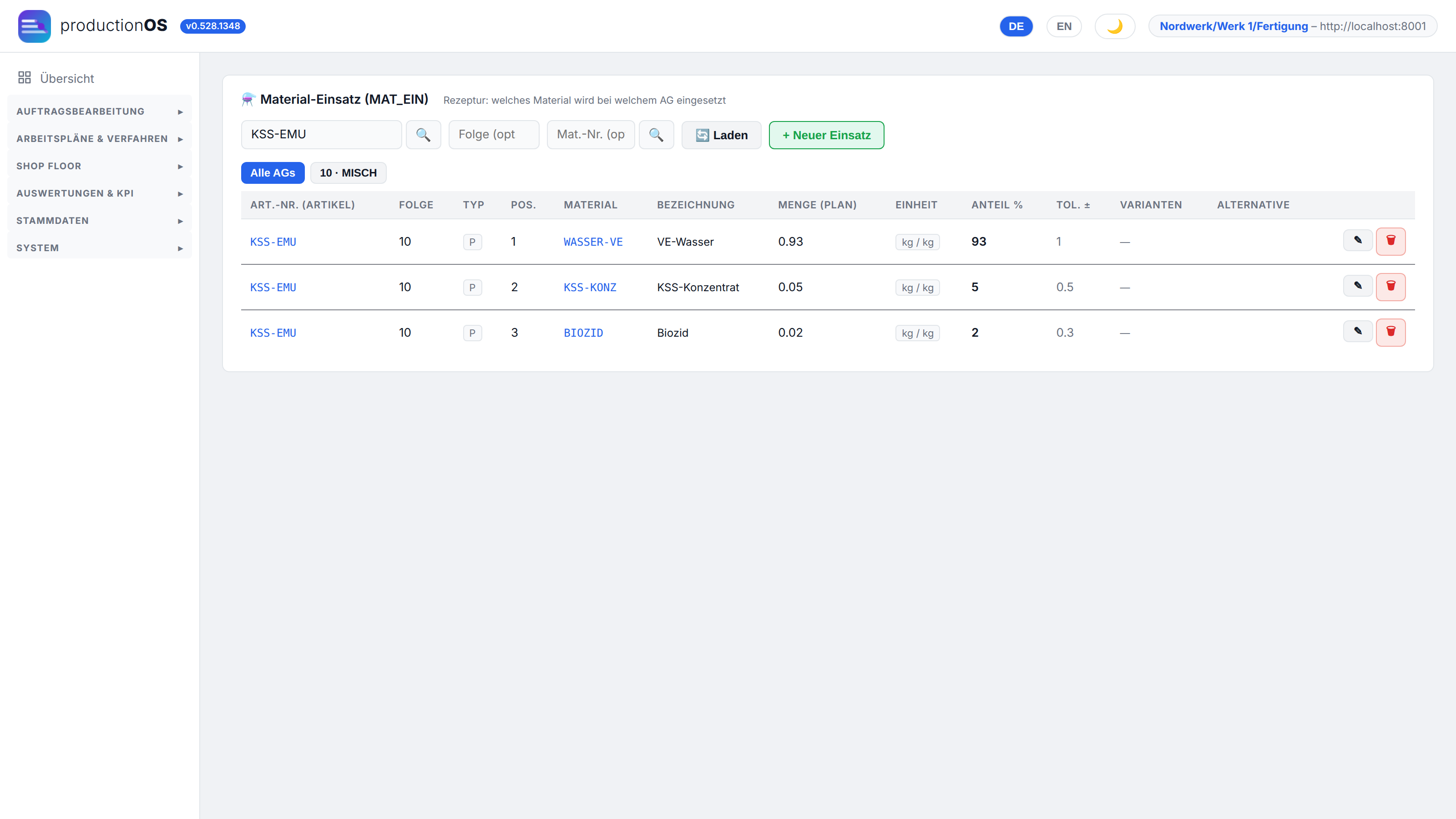
Task: Expand the Auftragsbearbeitung menu section
Action: click(100, 111)
